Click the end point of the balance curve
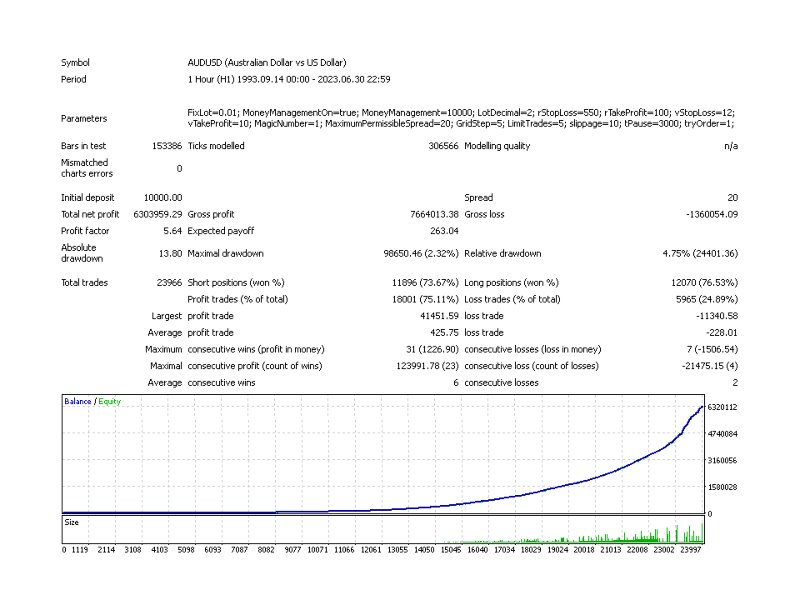Viewport: 800px width, 600px height. click(703, 407)
